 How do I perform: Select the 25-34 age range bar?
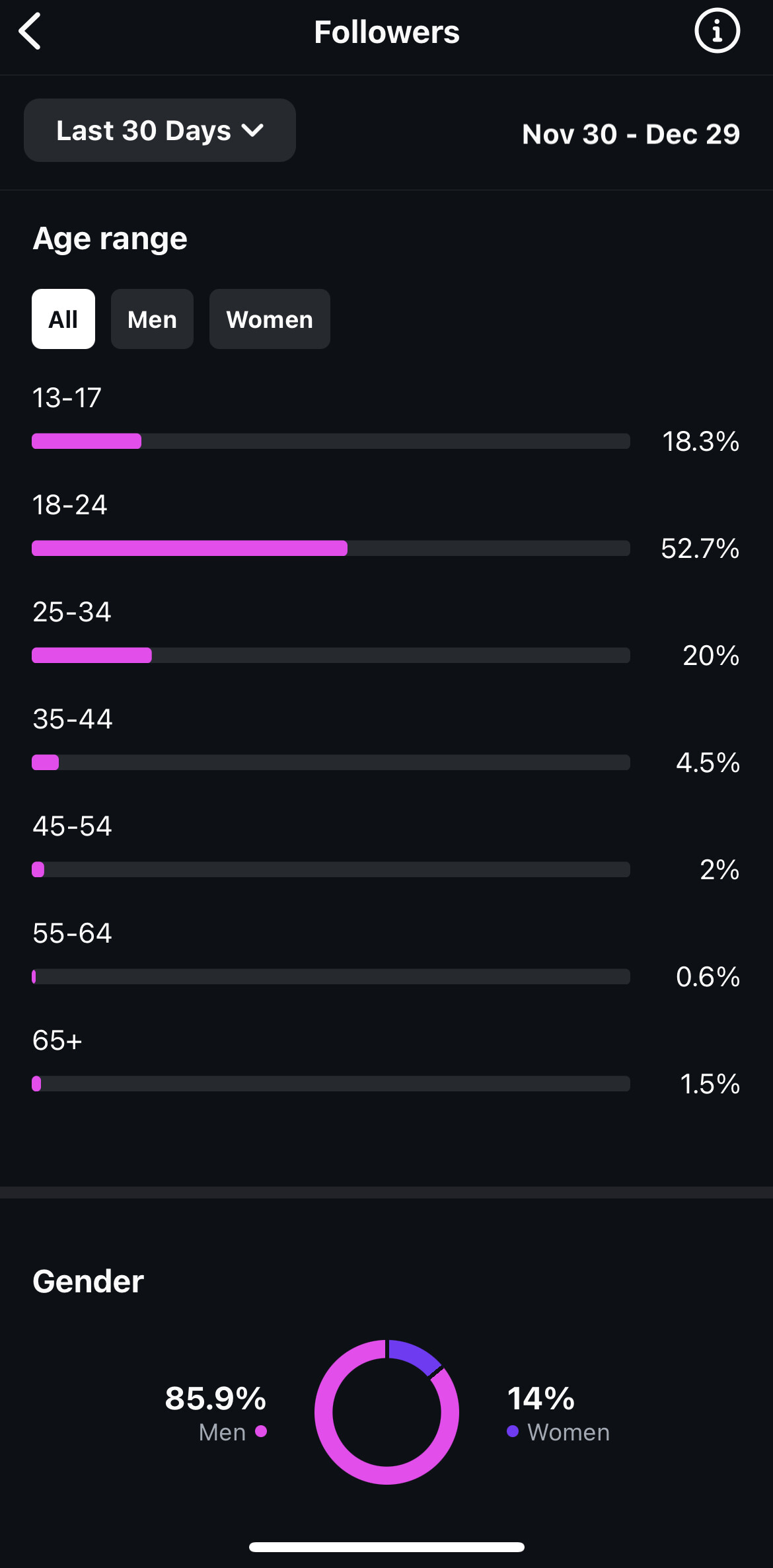click(331, 655)
